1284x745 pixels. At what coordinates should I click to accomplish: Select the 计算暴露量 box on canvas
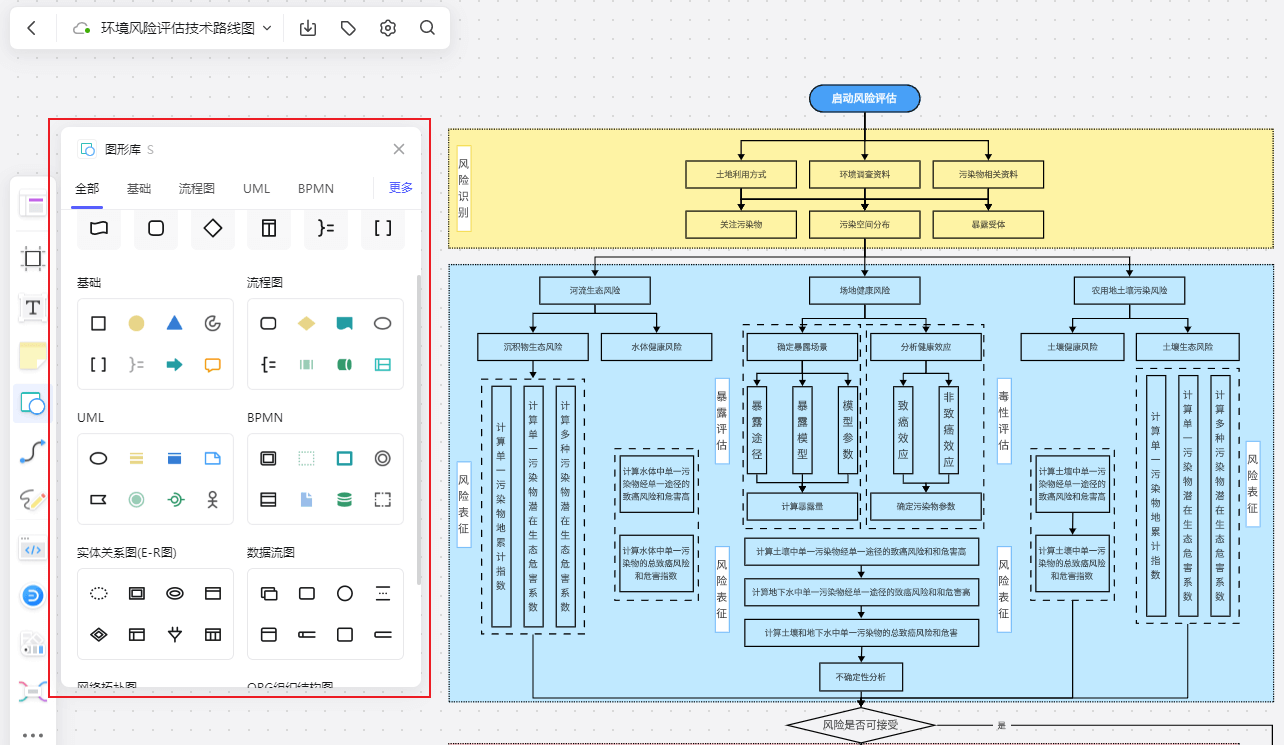[x=803, y=506]
